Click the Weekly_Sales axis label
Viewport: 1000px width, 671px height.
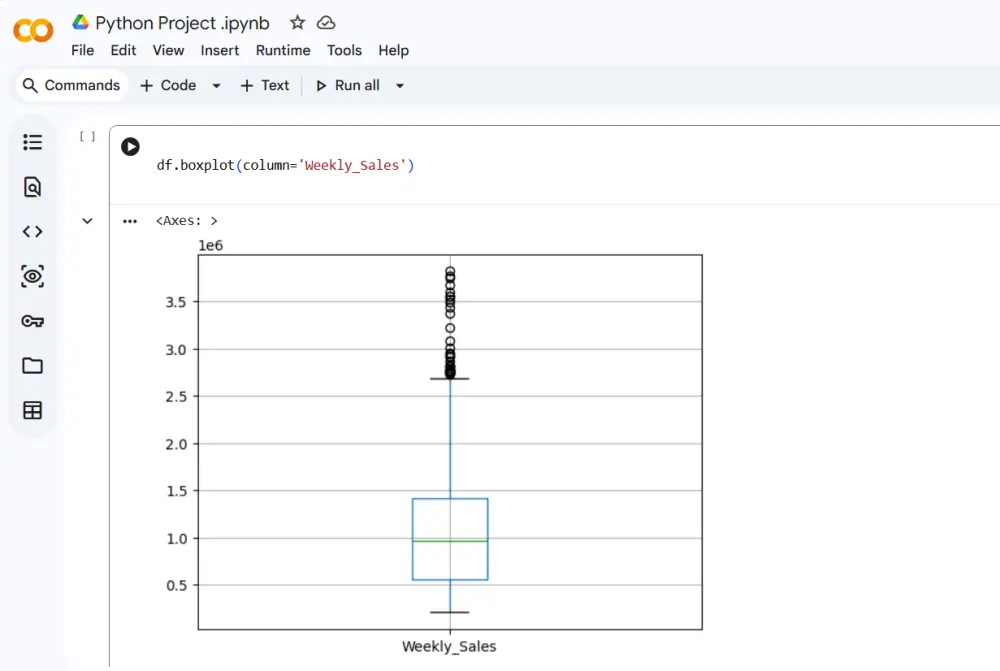point(449,647)
